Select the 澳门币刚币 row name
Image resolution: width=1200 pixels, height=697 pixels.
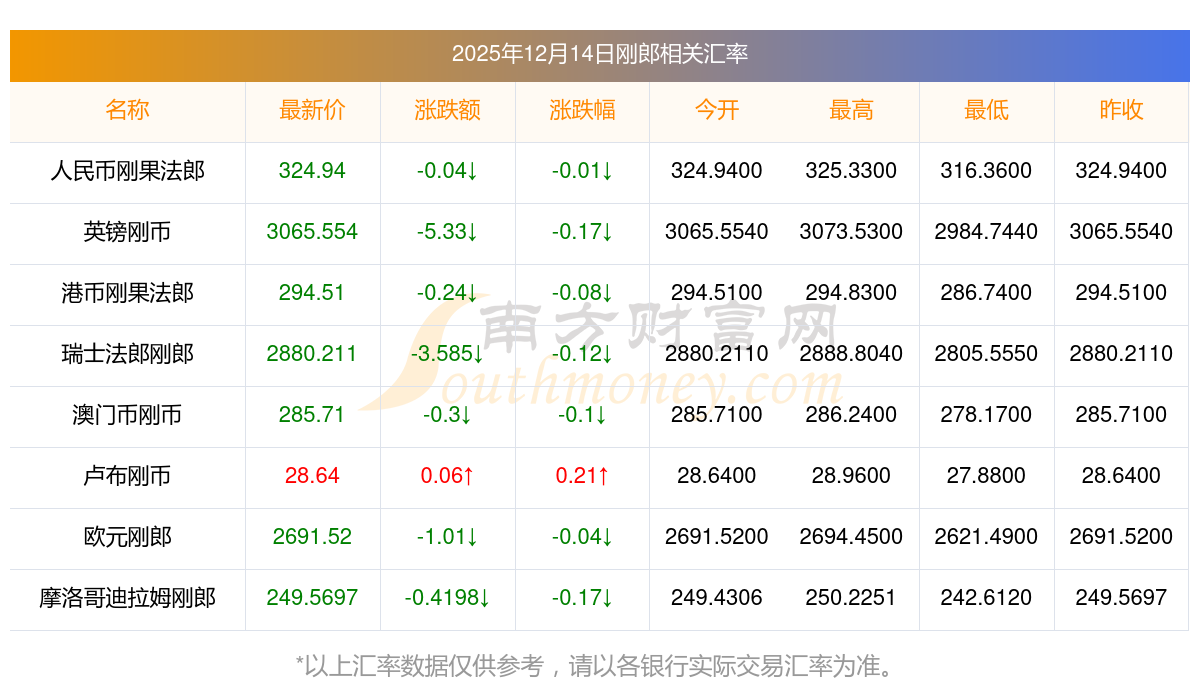(x=128, y=415)
